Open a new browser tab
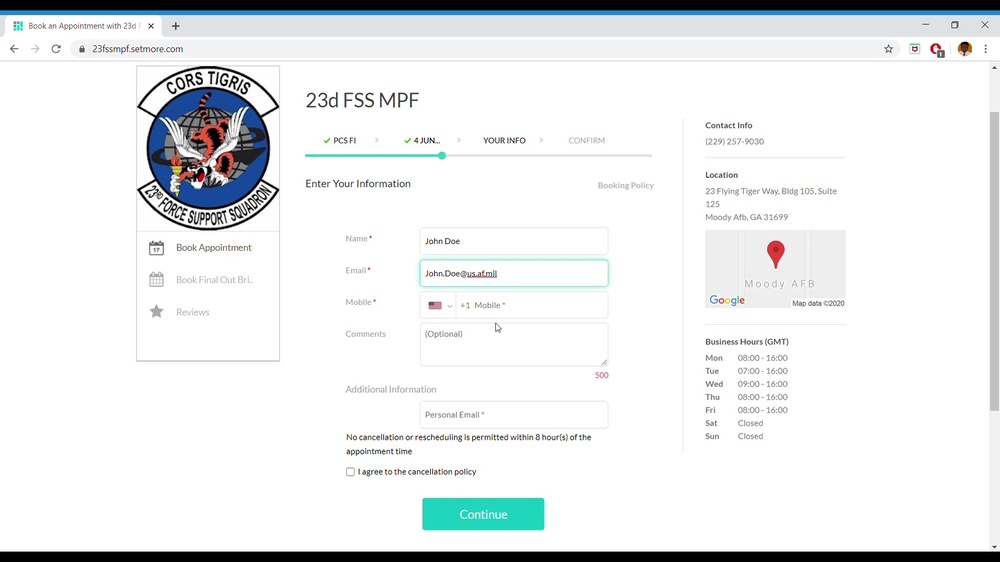 [x=176, y=26]
